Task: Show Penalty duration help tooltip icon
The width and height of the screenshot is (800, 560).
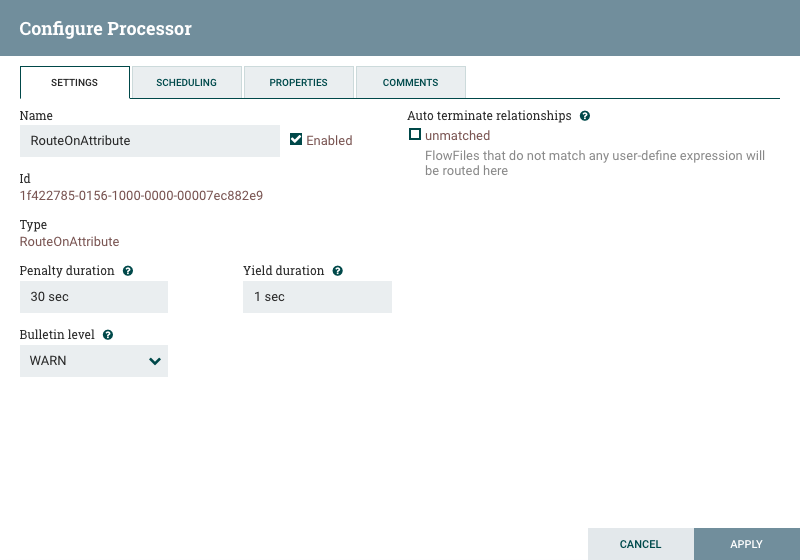Action: pyautogui.click(x=128, y=271)
